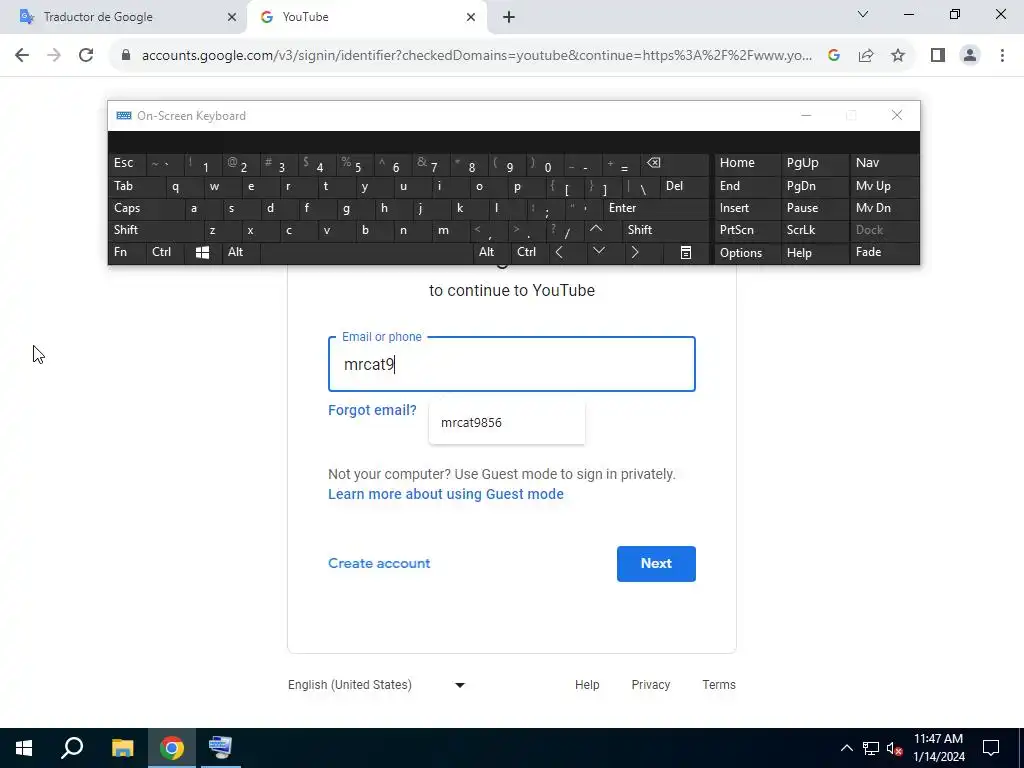Open the English (United States) language dropdown

[377, 684]
